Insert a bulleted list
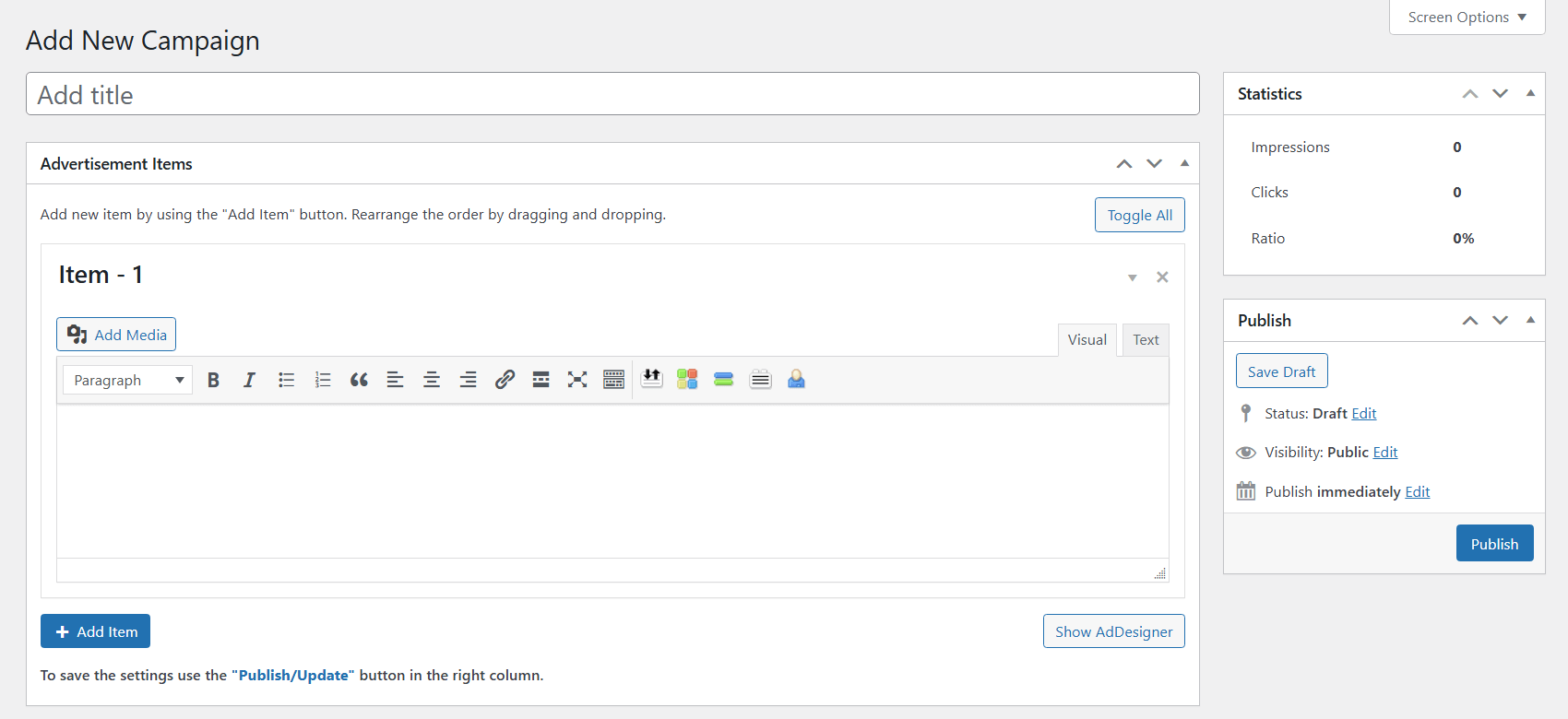This screenshot has height=719, width=1568. pyautogui.click(x=286, y=380)
